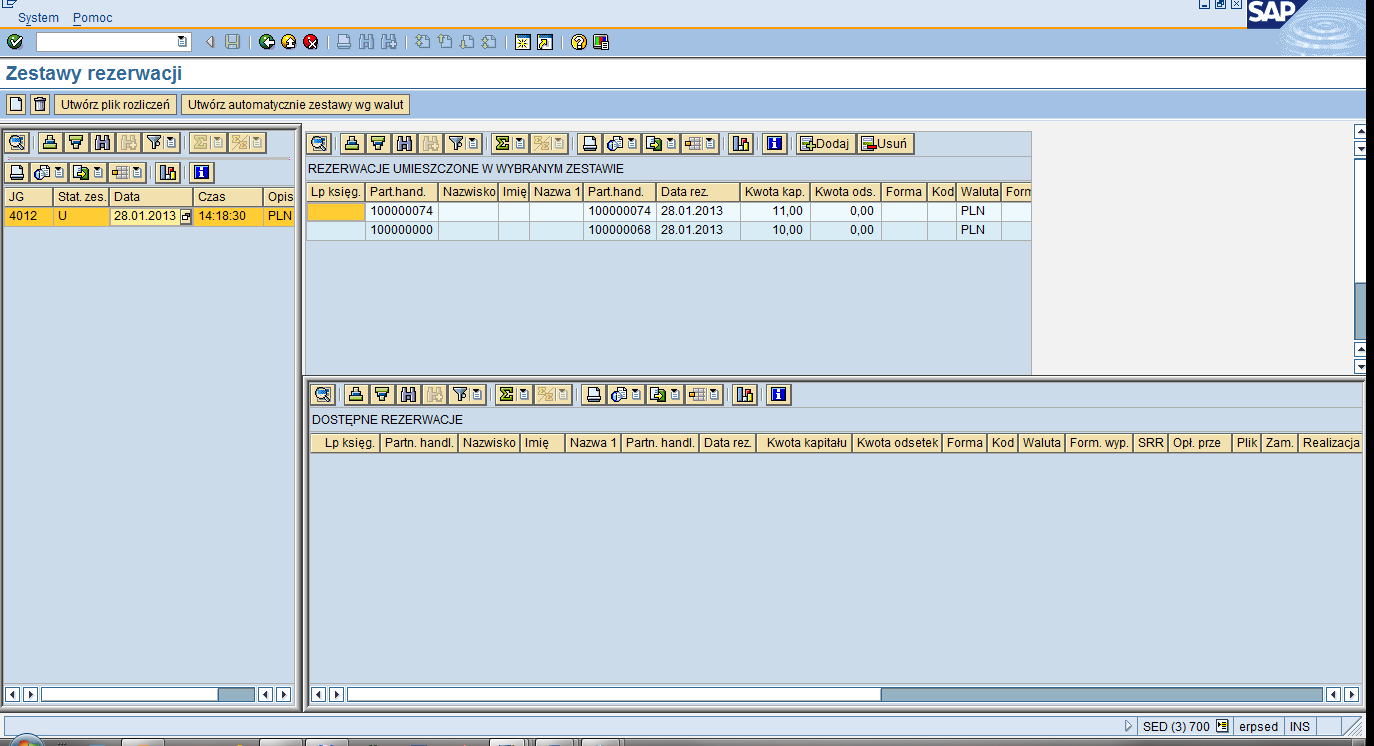The image size is (1374, 746).
Task: Click Sort Descending icon in left panel
Action: point(75,143)
